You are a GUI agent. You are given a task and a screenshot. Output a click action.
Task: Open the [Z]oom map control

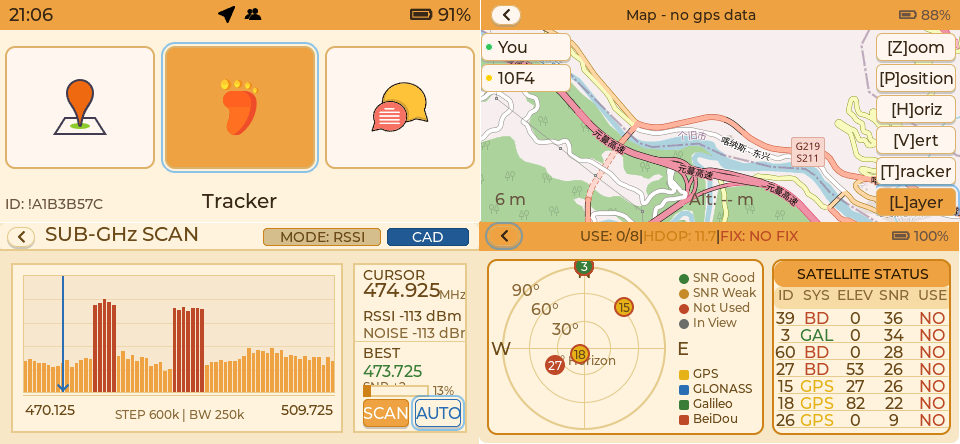[915, 47]
